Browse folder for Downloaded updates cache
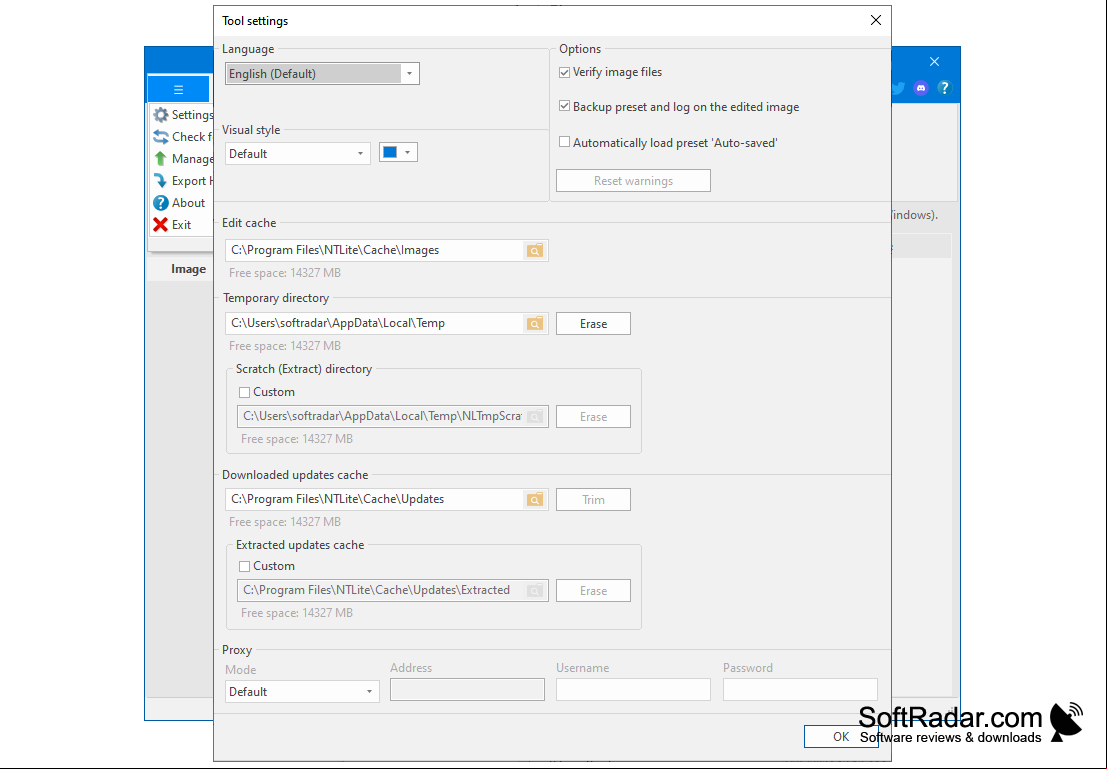This screenshot has width=1107, height=769. pos(535,499)
